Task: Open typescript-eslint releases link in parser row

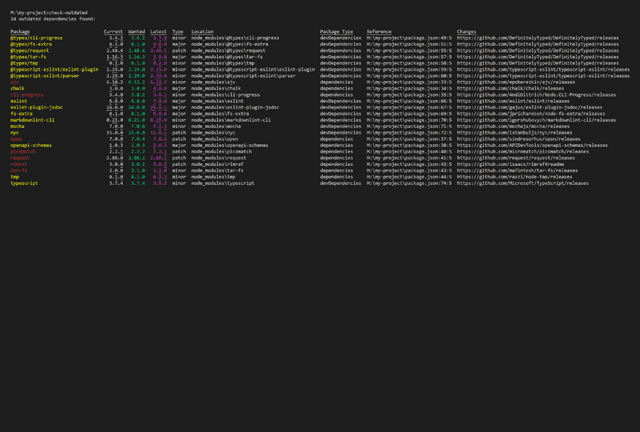Action: tap(543, 76)
